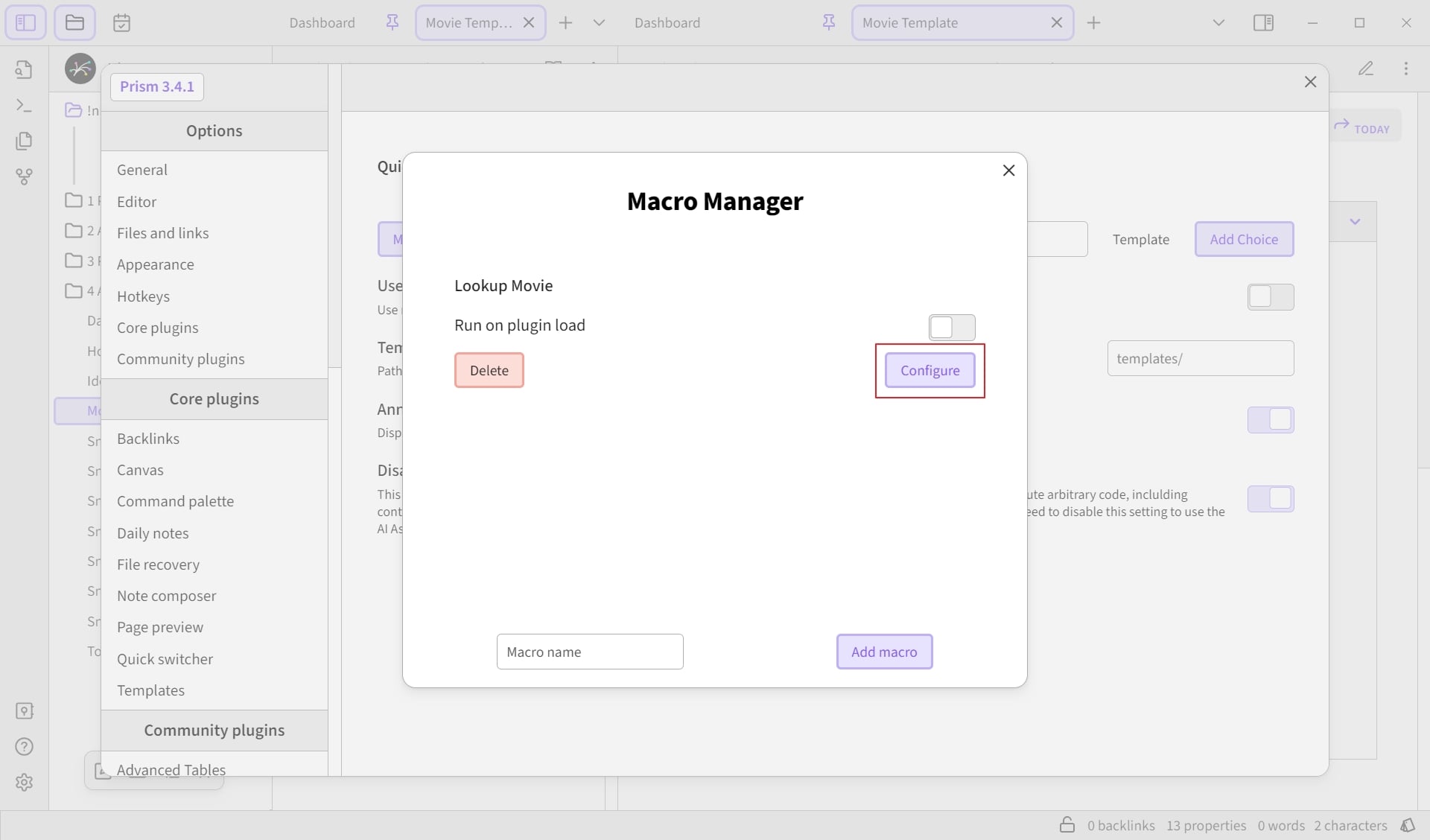Close the left Movie Template tab
This screenshot has width=1430, height=840.
coord(529,22)
